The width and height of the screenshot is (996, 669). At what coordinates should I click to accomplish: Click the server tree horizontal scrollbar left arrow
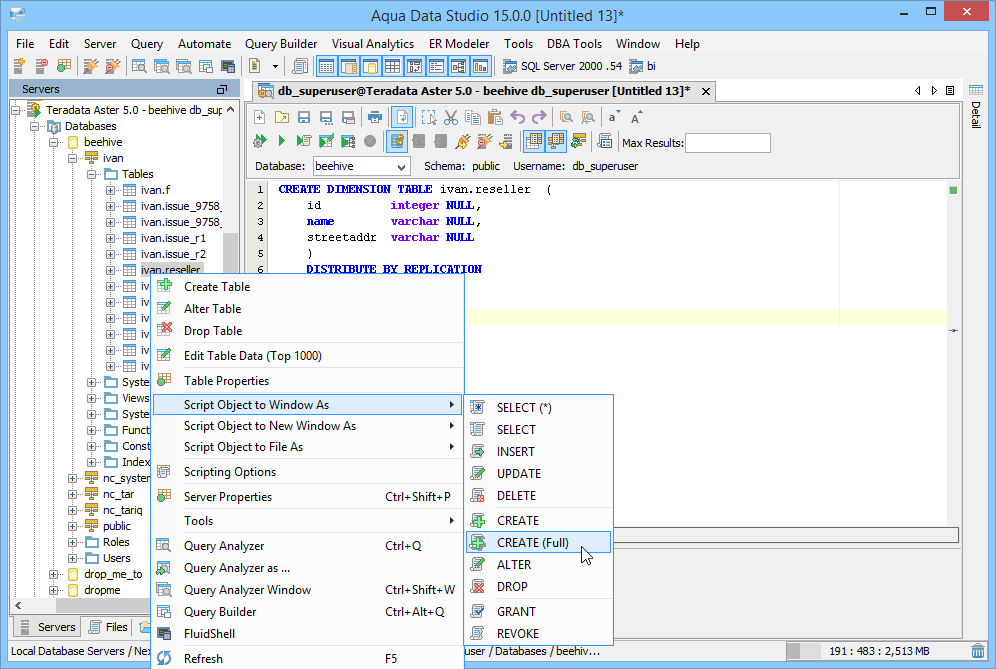[18, 605]
